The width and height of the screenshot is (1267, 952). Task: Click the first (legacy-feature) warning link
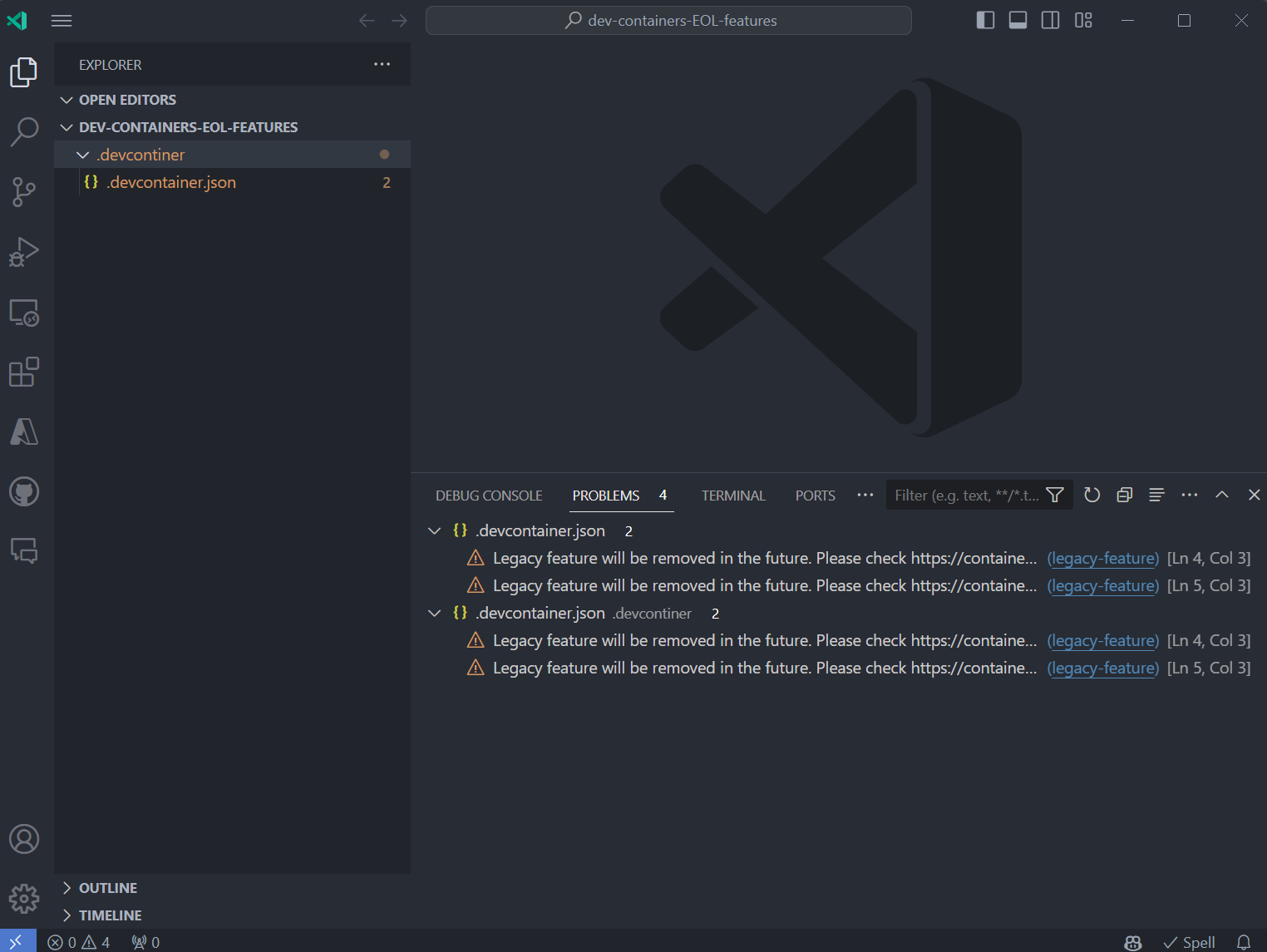coord(1102,558)
